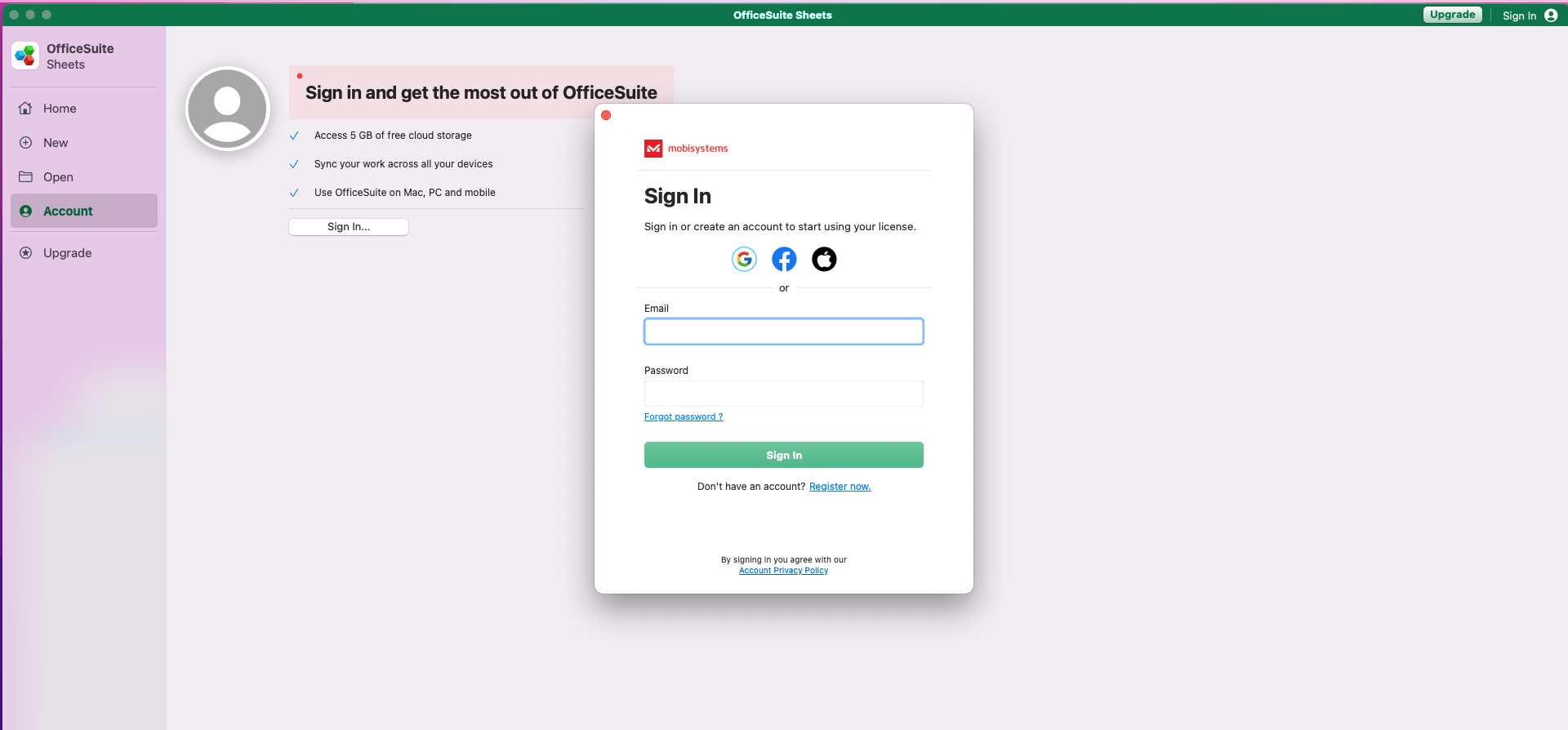The width and height of the screenshot is (1568, 730).
Task: Close the Sign In dialog
Action: (x=606, y=115)
